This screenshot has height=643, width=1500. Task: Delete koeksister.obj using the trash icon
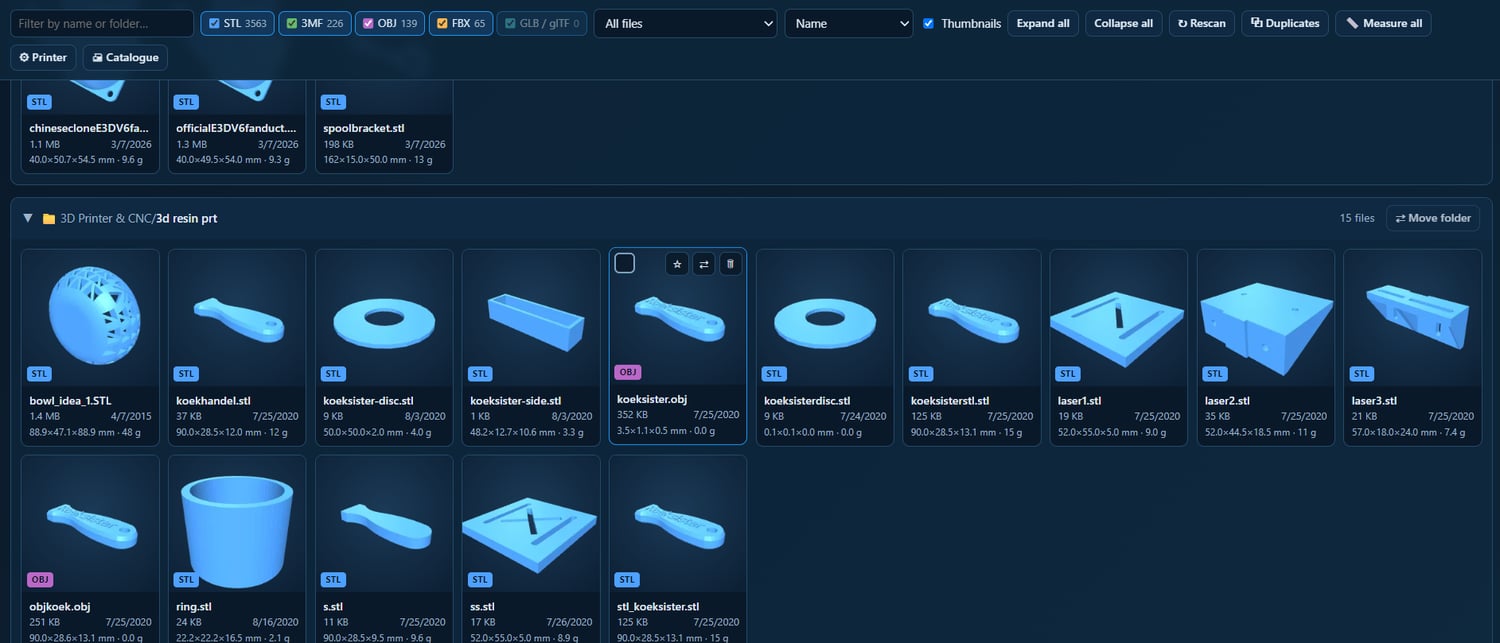pos(730,264)
